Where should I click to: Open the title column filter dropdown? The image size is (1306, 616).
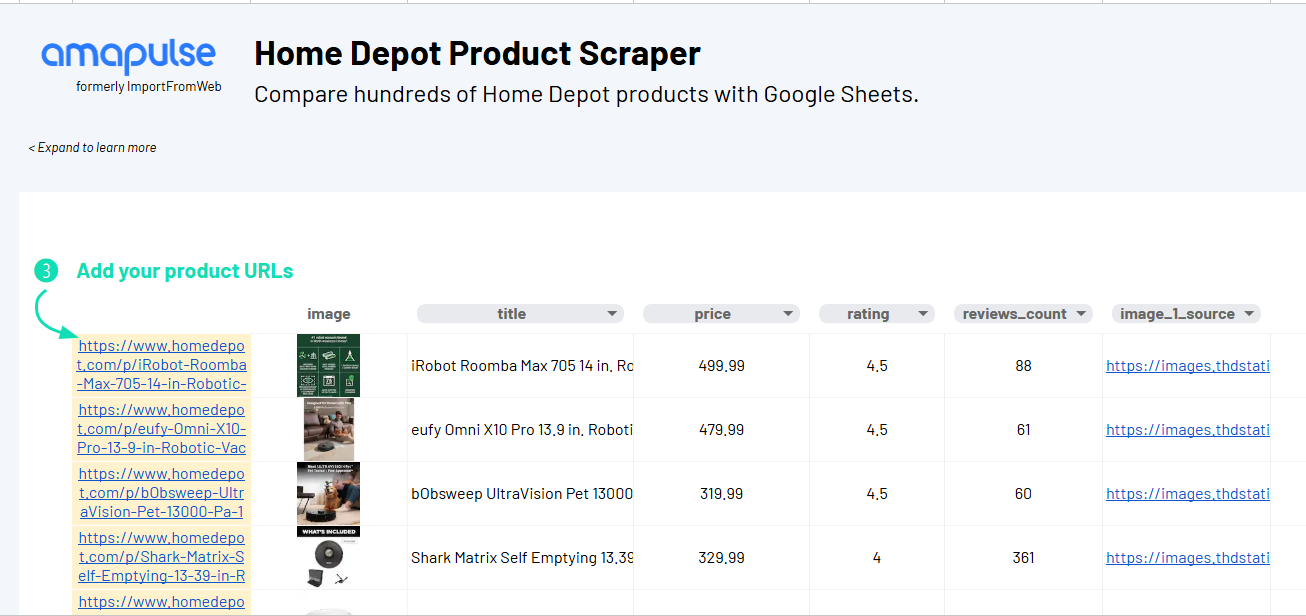[x=612, y=314]
